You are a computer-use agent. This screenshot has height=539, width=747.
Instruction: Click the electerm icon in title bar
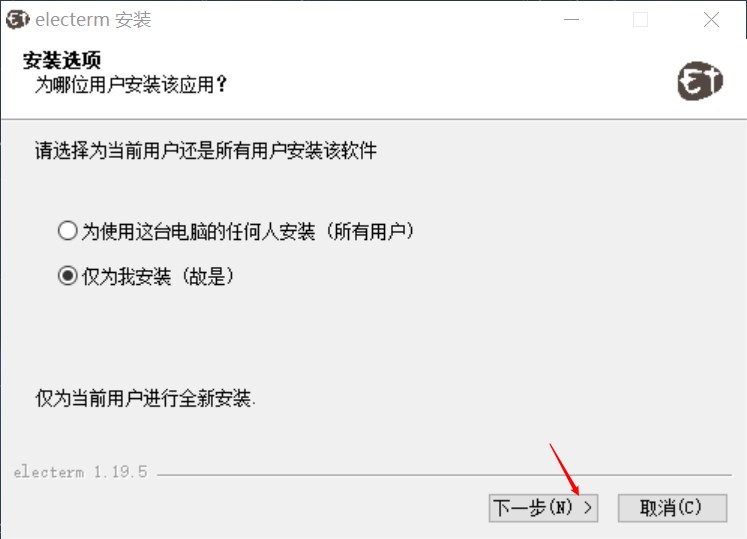pos(18,19)
